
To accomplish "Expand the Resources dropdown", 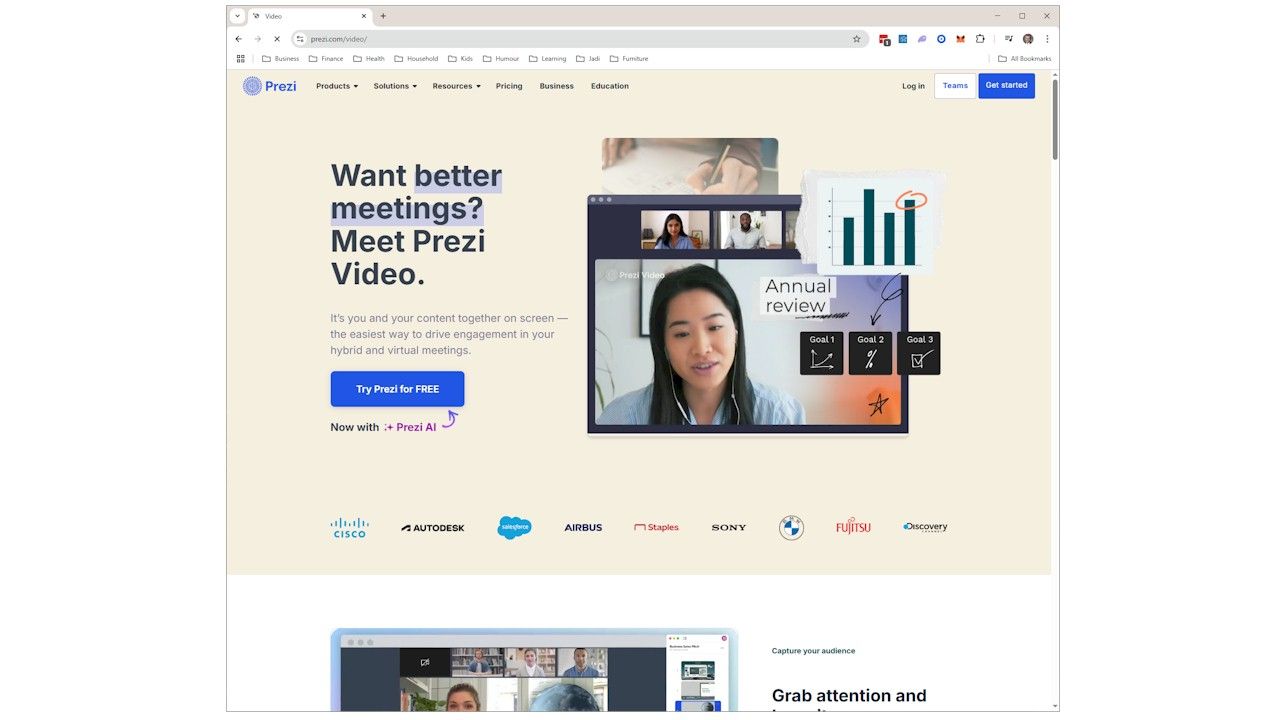I will tap(456, 86).
